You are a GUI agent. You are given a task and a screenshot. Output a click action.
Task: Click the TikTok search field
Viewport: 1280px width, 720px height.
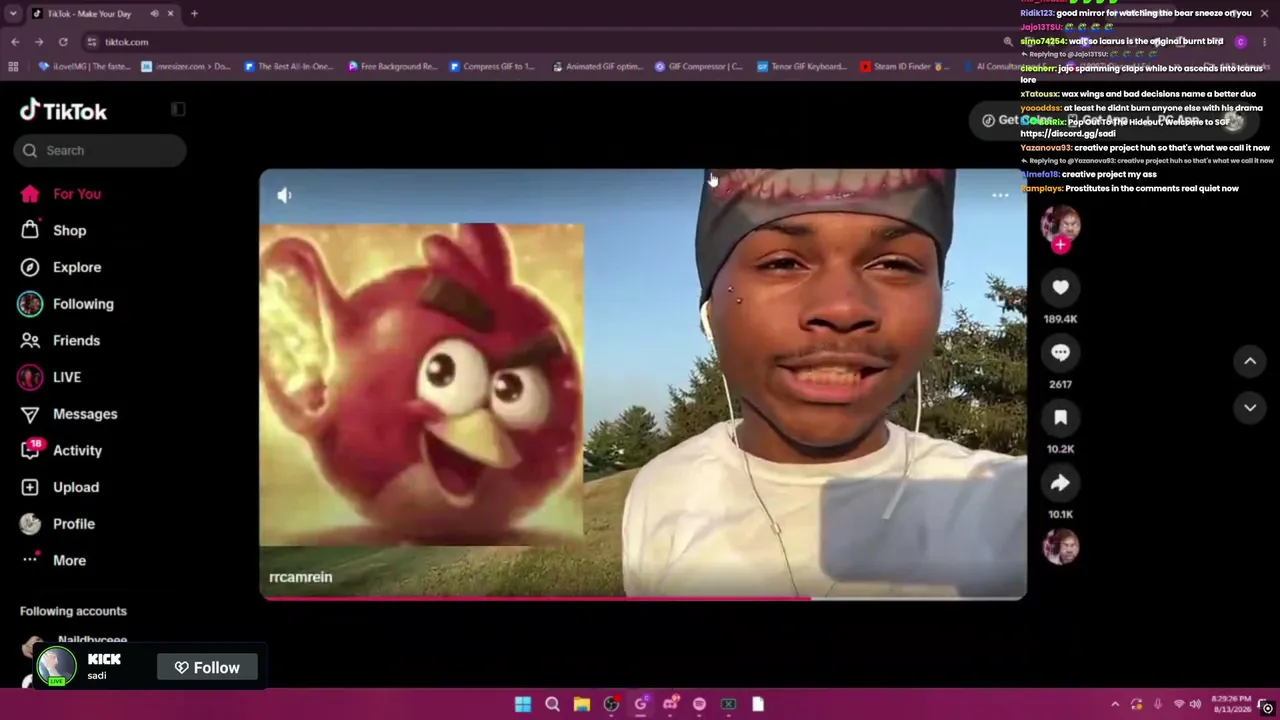[x=100, y=150]
